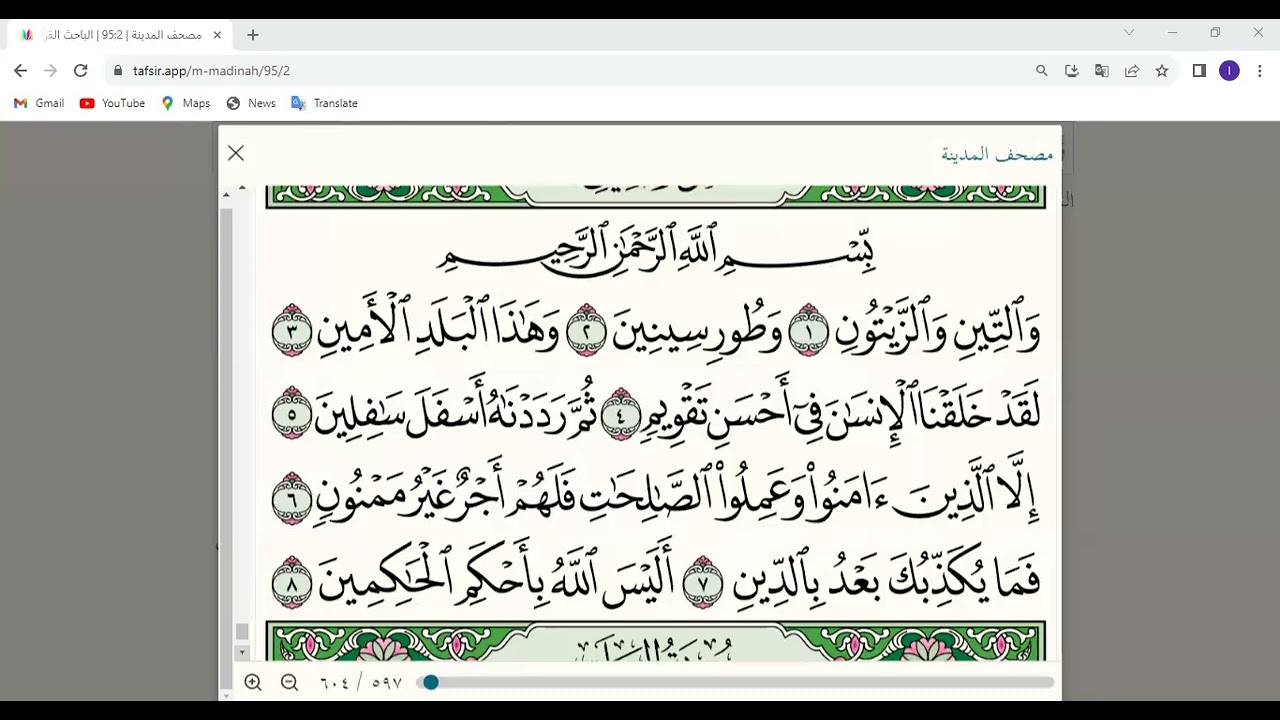This screenshot has width=1280, height=720.
Task: Click the vertical scrollbar thumb
Action: click(x=241, y=632)
